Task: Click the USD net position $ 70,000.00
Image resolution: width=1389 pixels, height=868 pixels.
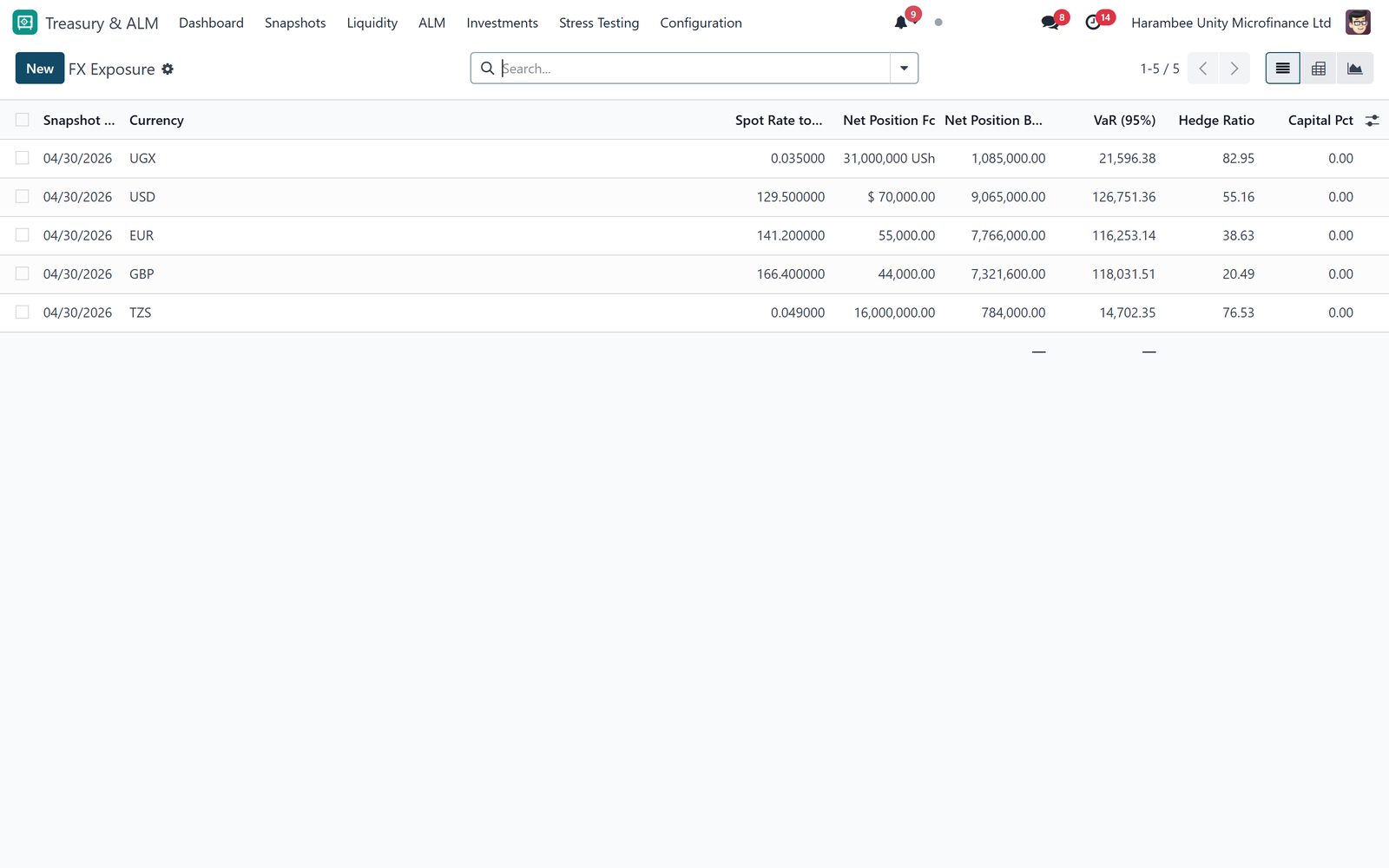Action: pyautogui.click(x=901, y=197)
